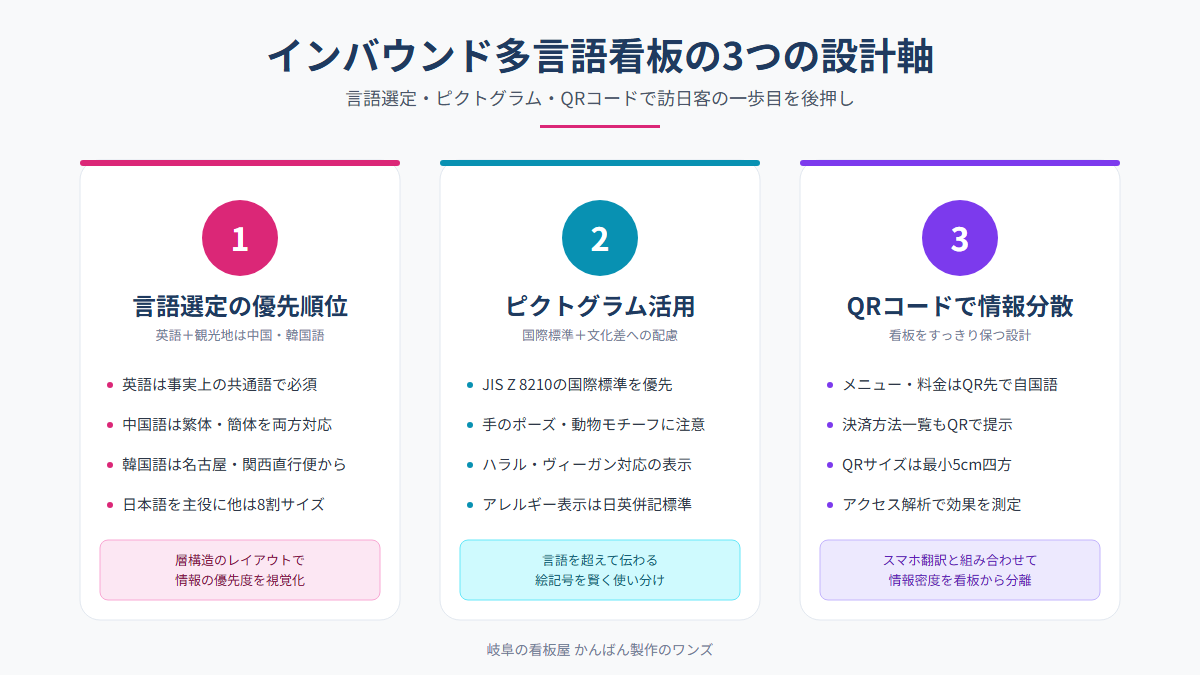Select the QRコードで情報分散 heading
The image size is (1200, 675).
(x=960, y=306)
